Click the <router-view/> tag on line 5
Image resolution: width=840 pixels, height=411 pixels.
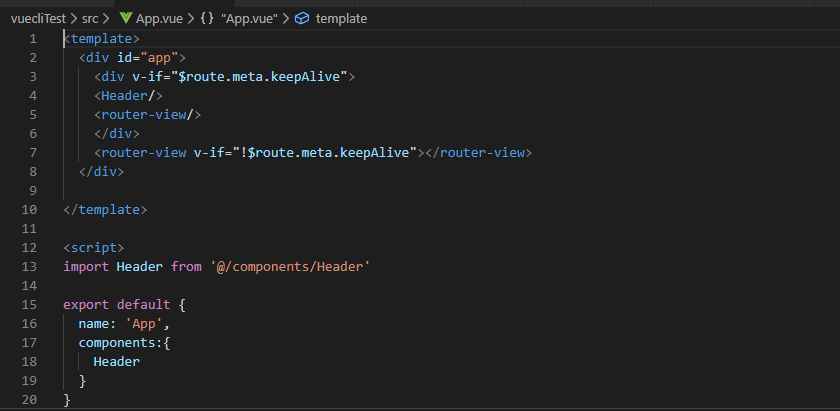coord(147,115)
